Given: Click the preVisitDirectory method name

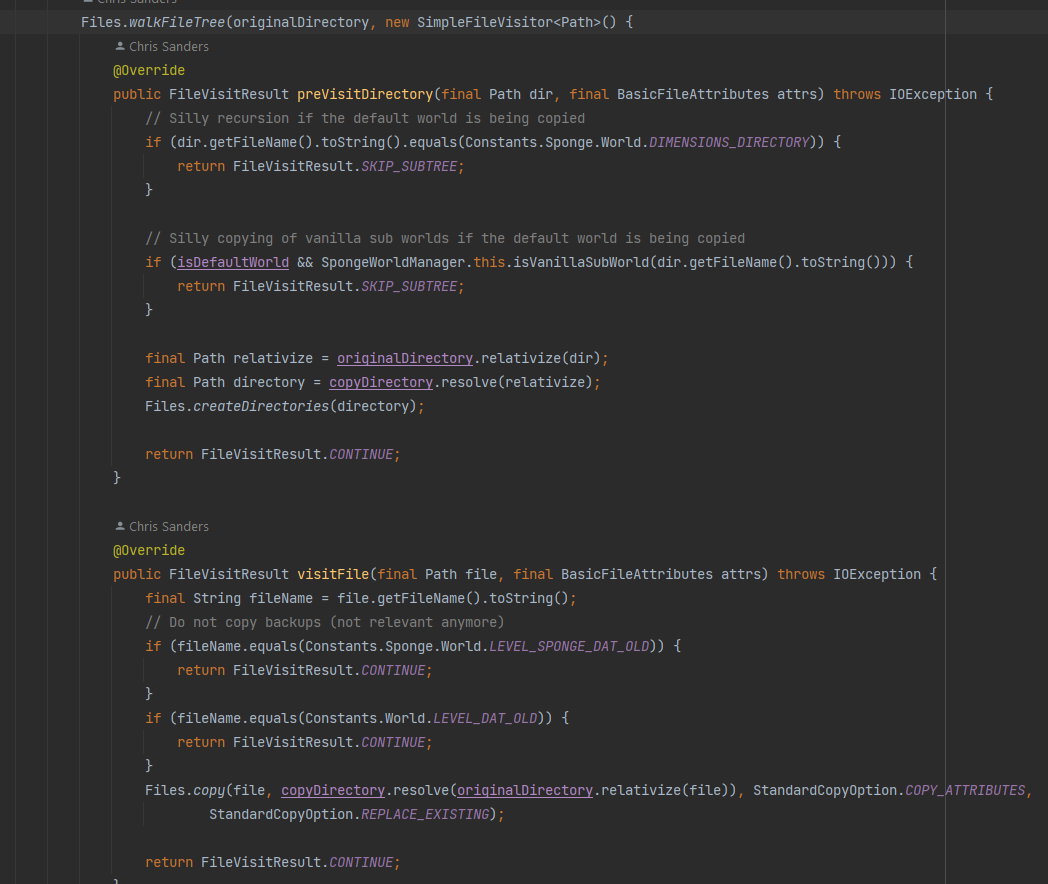Looking at the screenshot, I should (x=365, y=94).
